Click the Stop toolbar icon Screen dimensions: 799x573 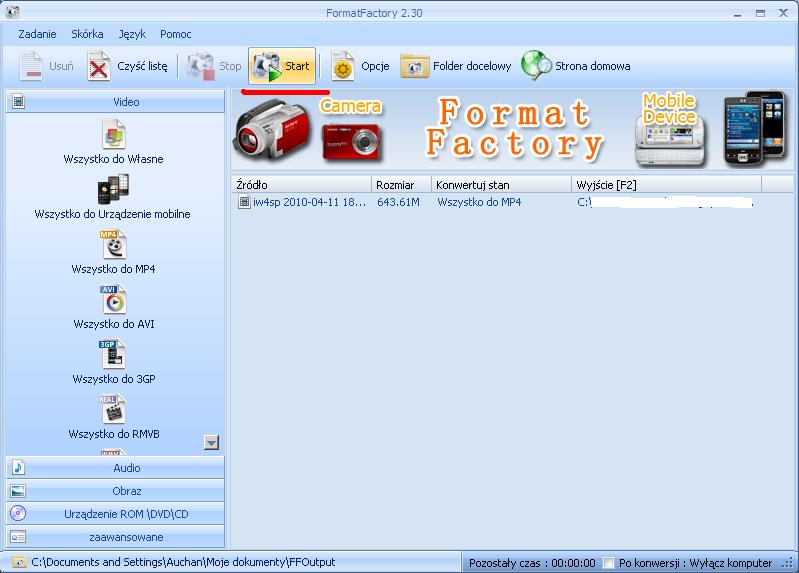[x=200, y=66]
